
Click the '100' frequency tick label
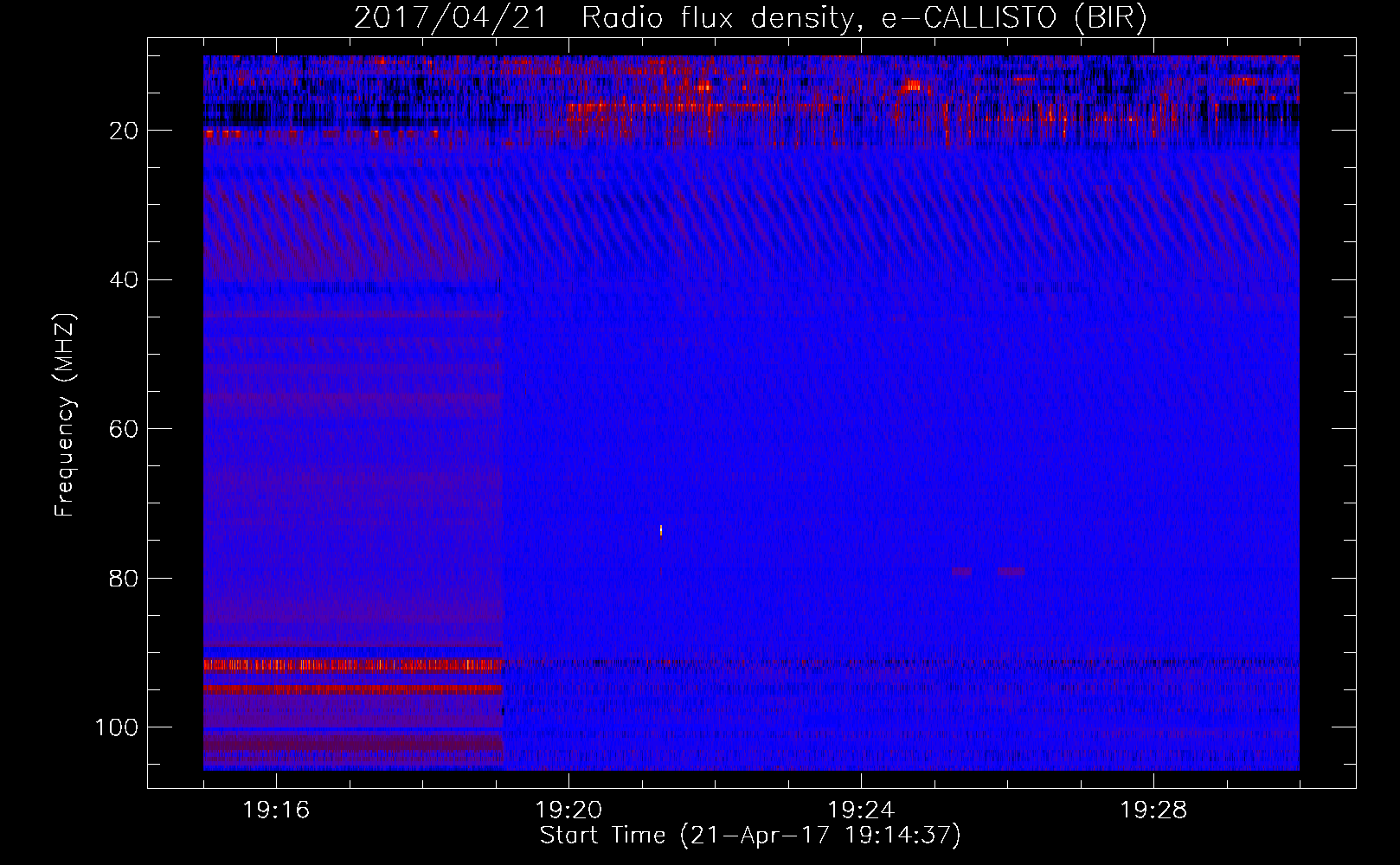pos(117,727)
